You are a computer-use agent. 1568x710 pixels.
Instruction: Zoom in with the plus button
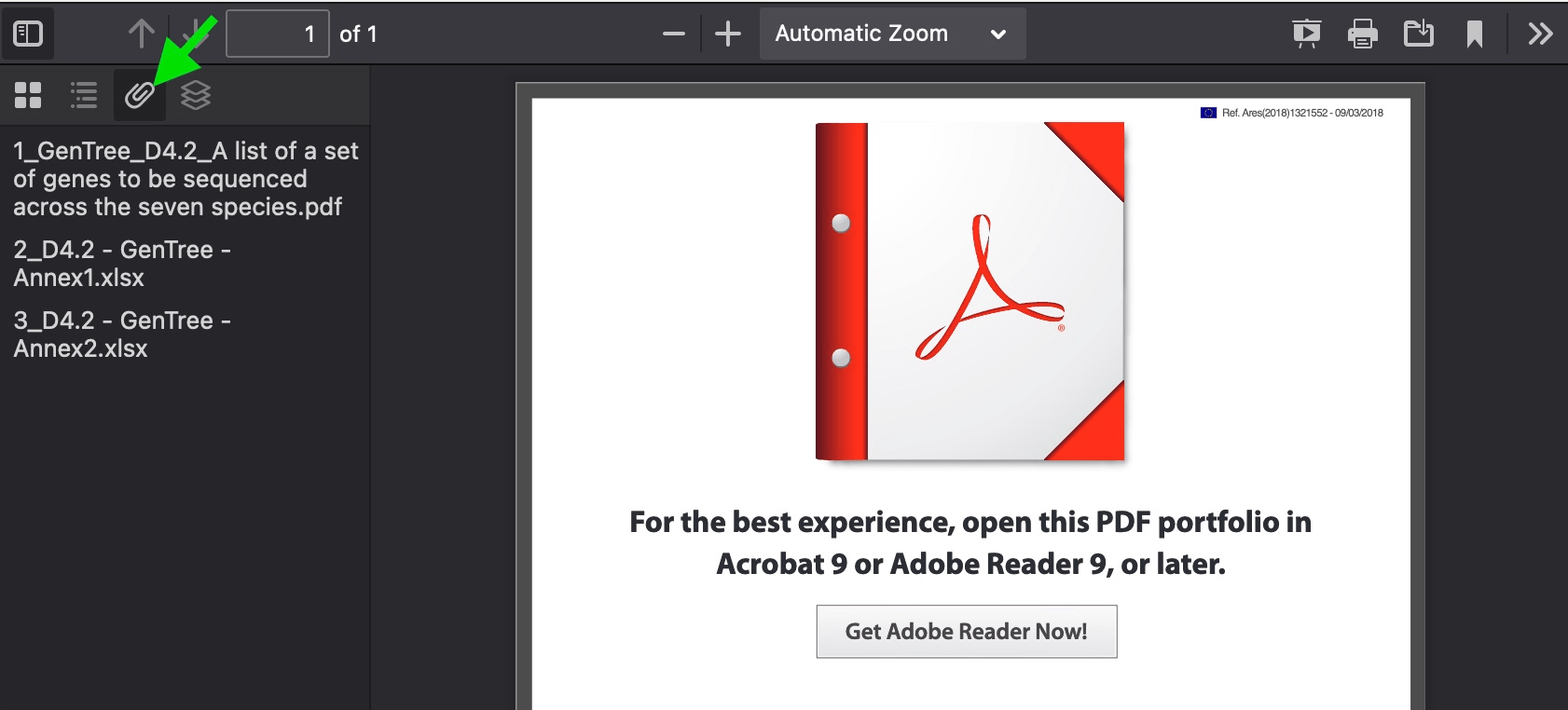(728, 34)
